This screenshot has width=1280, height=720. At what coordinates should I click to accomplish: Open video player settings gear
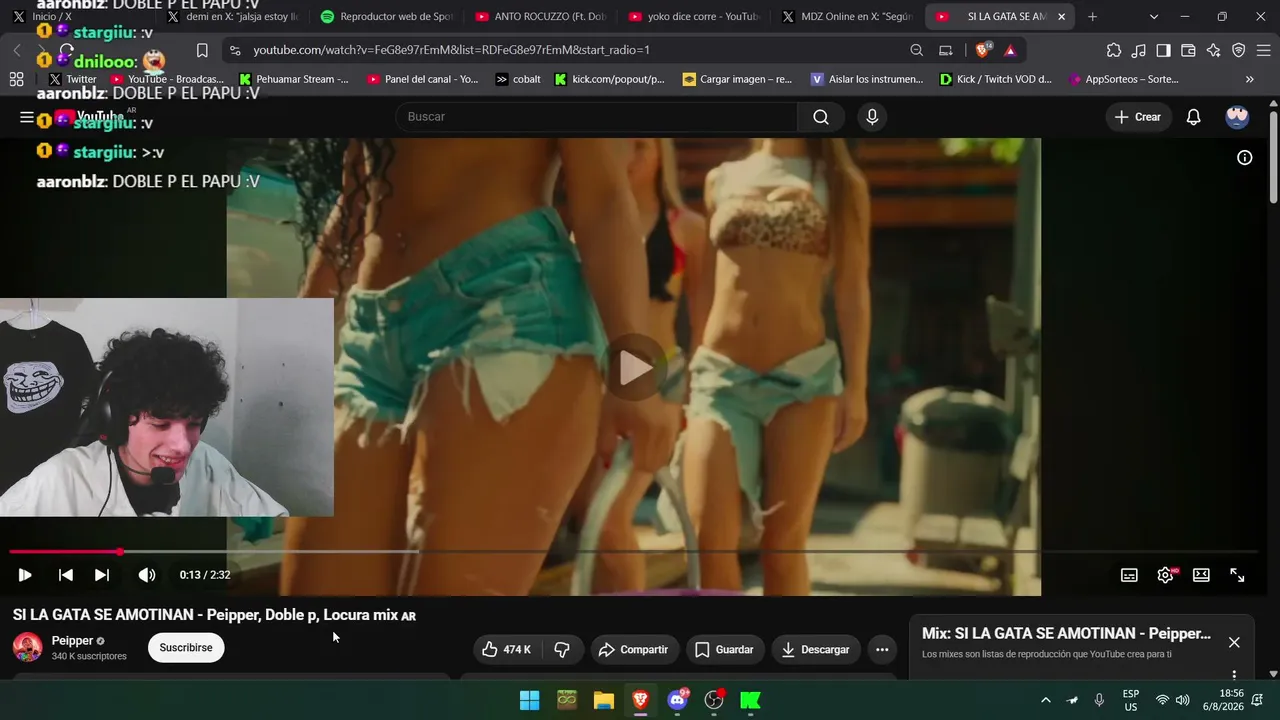pos(1165,575)
